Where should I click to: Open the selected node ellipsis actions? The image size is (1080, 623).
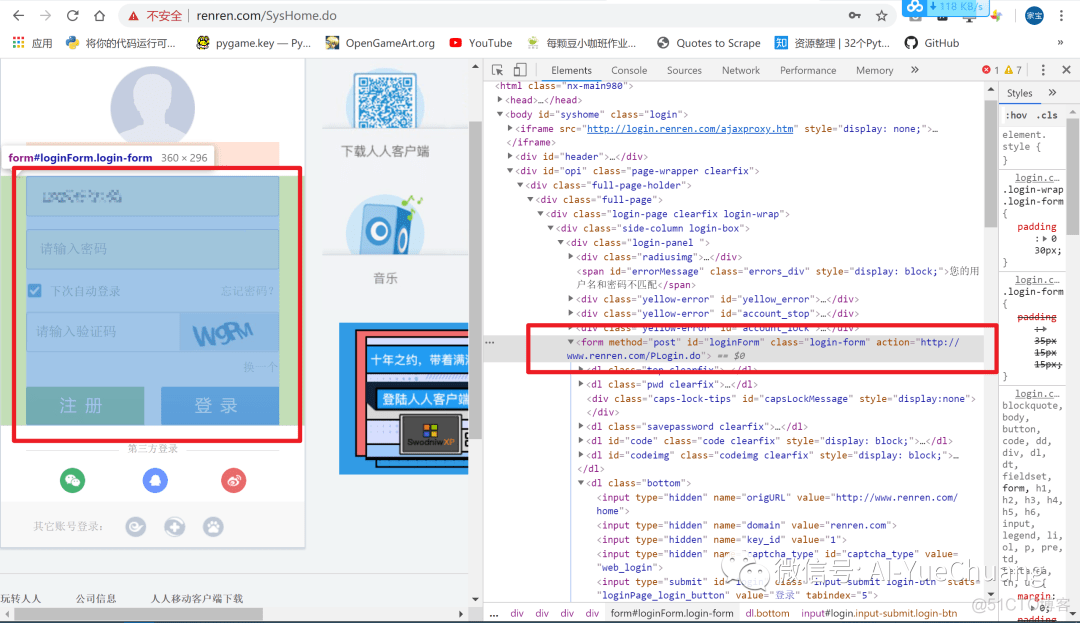pyautogui.click(x=490, y=342)
